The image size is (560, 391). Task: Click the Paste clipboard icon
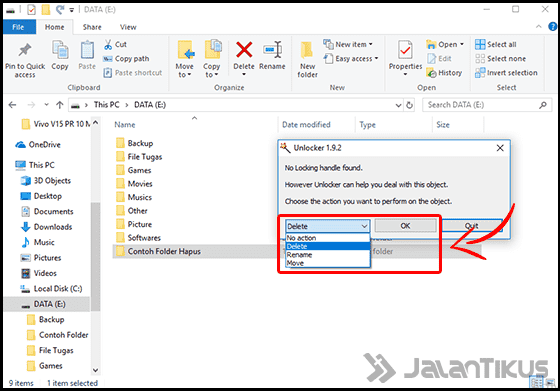point(87,50)
